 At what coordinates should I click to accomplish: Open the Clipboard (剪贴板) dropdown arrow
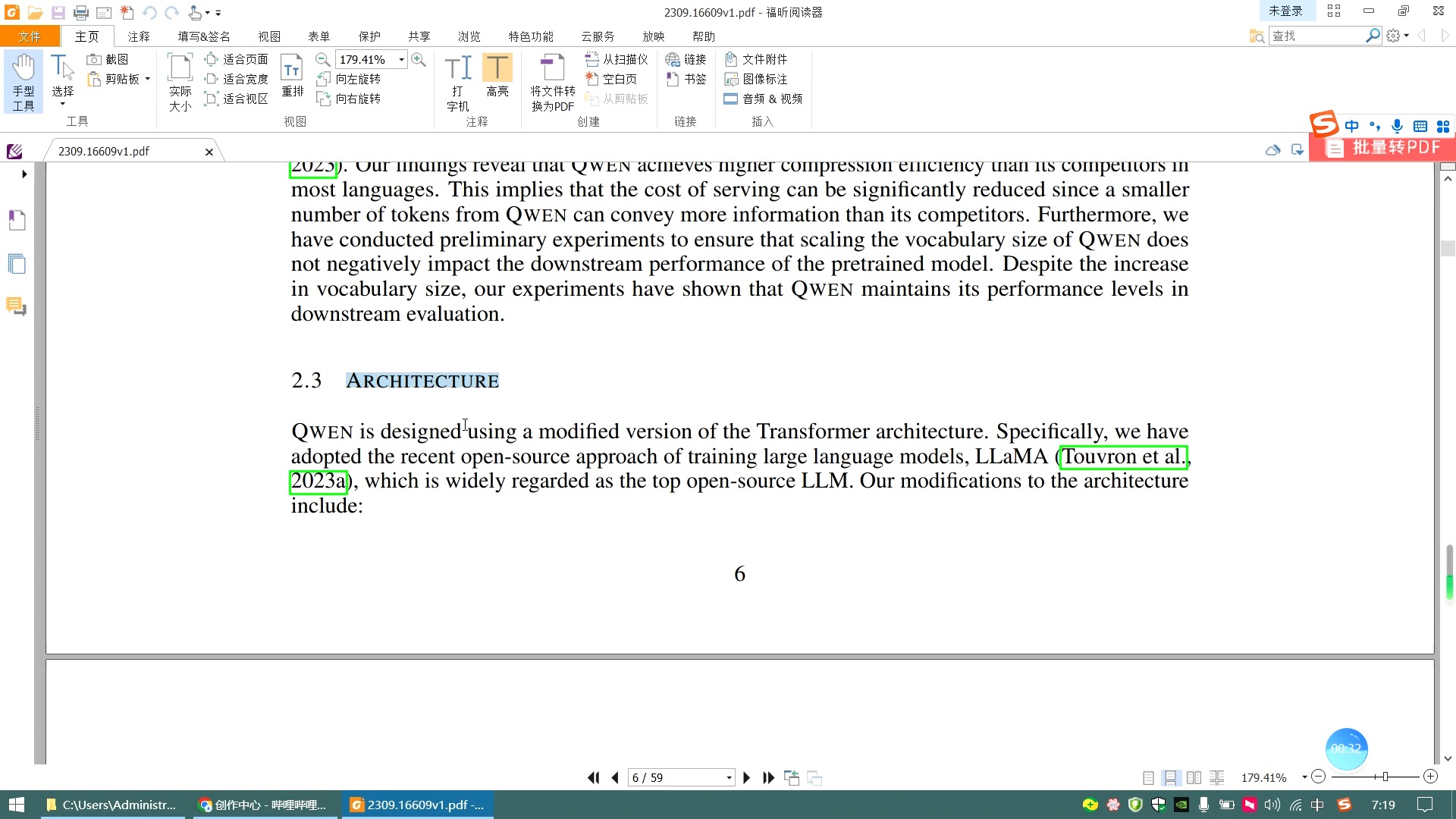click(x=148, y=79)
